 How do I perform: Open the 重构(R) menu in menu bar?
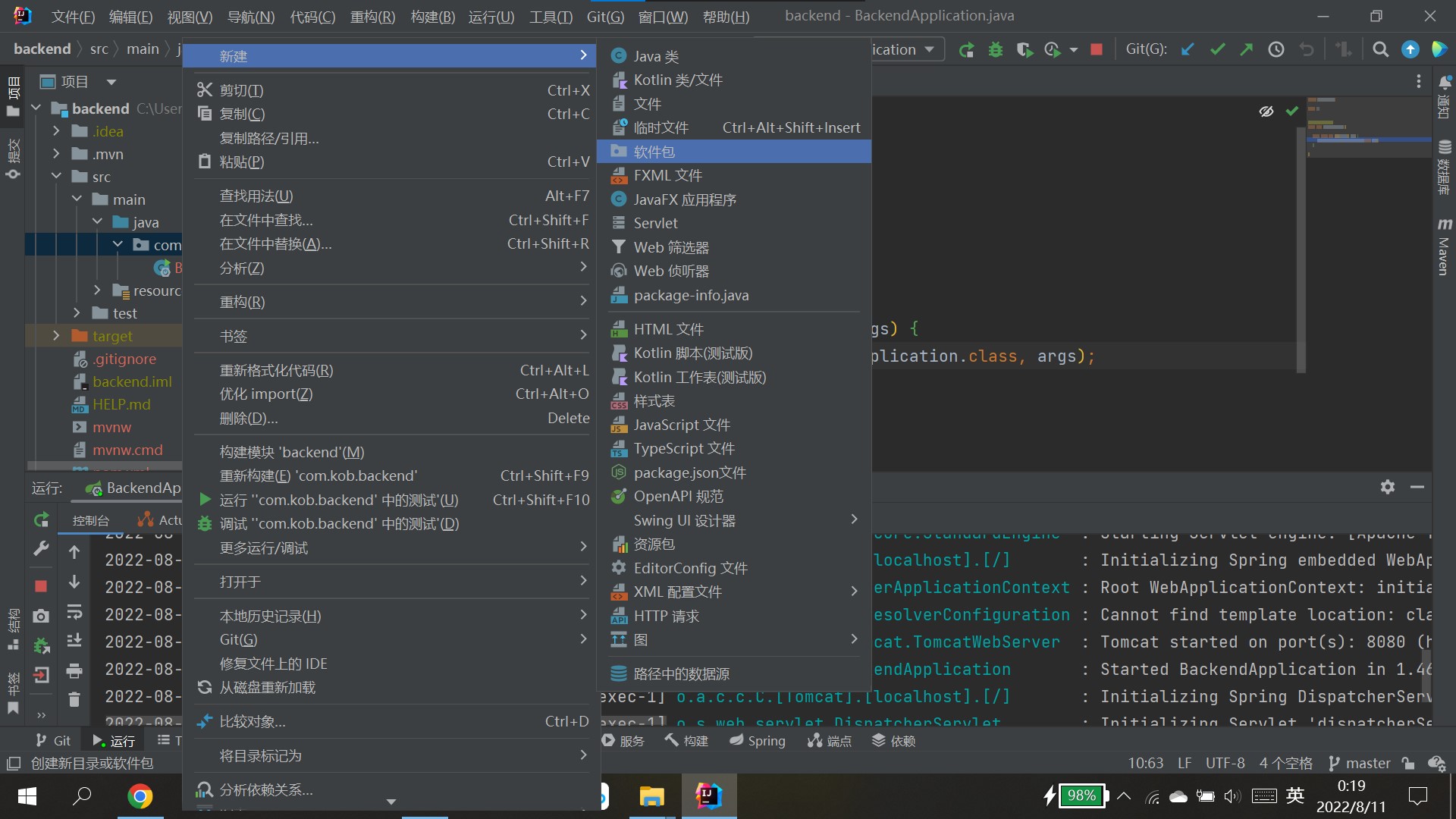[x=372, y=17]
